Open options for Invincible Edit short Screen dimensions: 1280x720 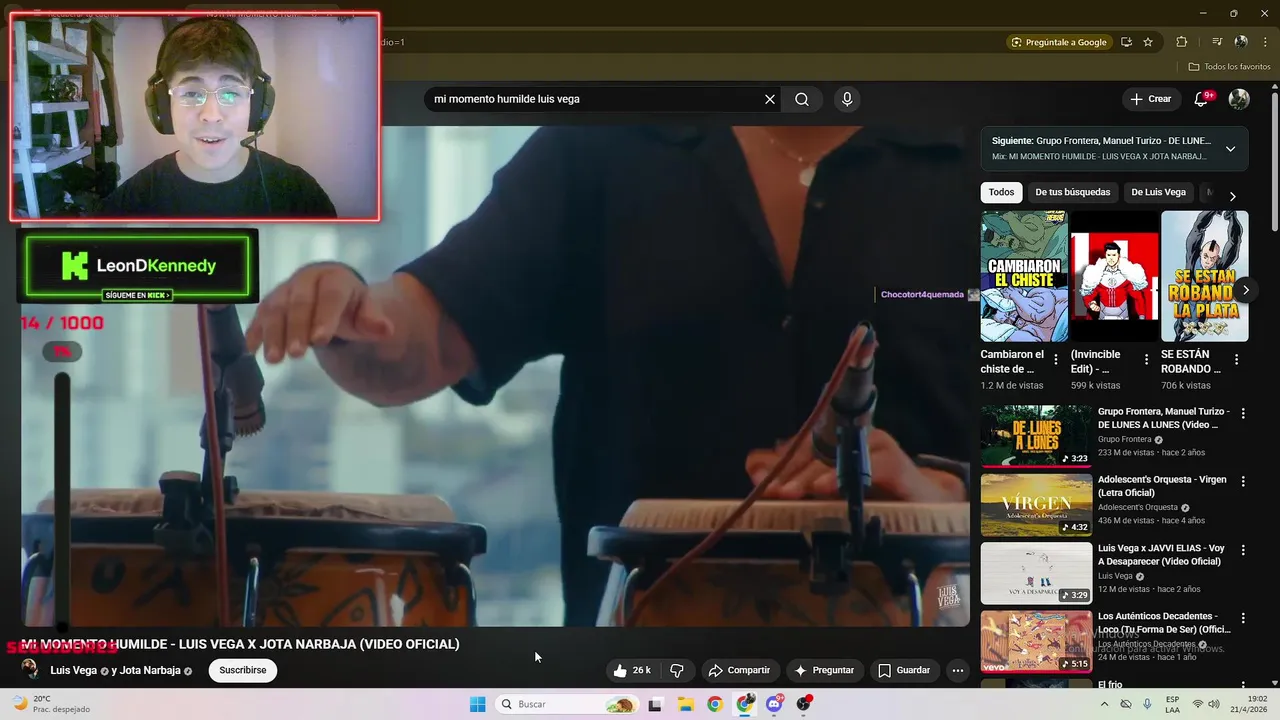click(1146, 360)
